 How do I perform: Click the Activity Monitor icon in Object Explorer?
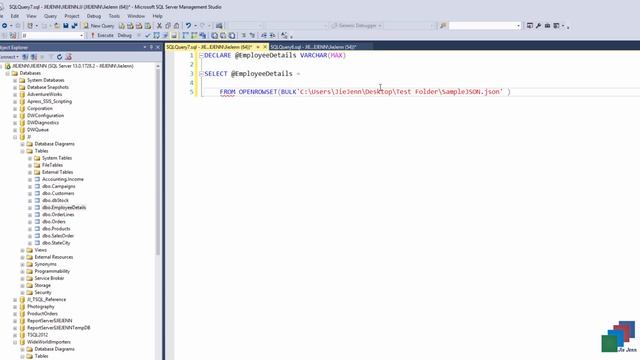pyautogui.click(x=68, y=57)
